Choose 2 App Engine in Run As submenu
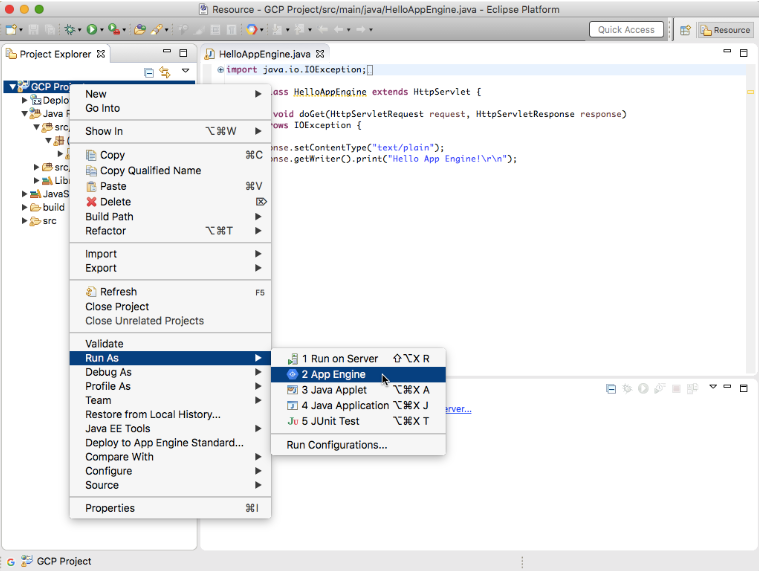The height and width of the screenshot is (571, 759). (x=333, y=375)
